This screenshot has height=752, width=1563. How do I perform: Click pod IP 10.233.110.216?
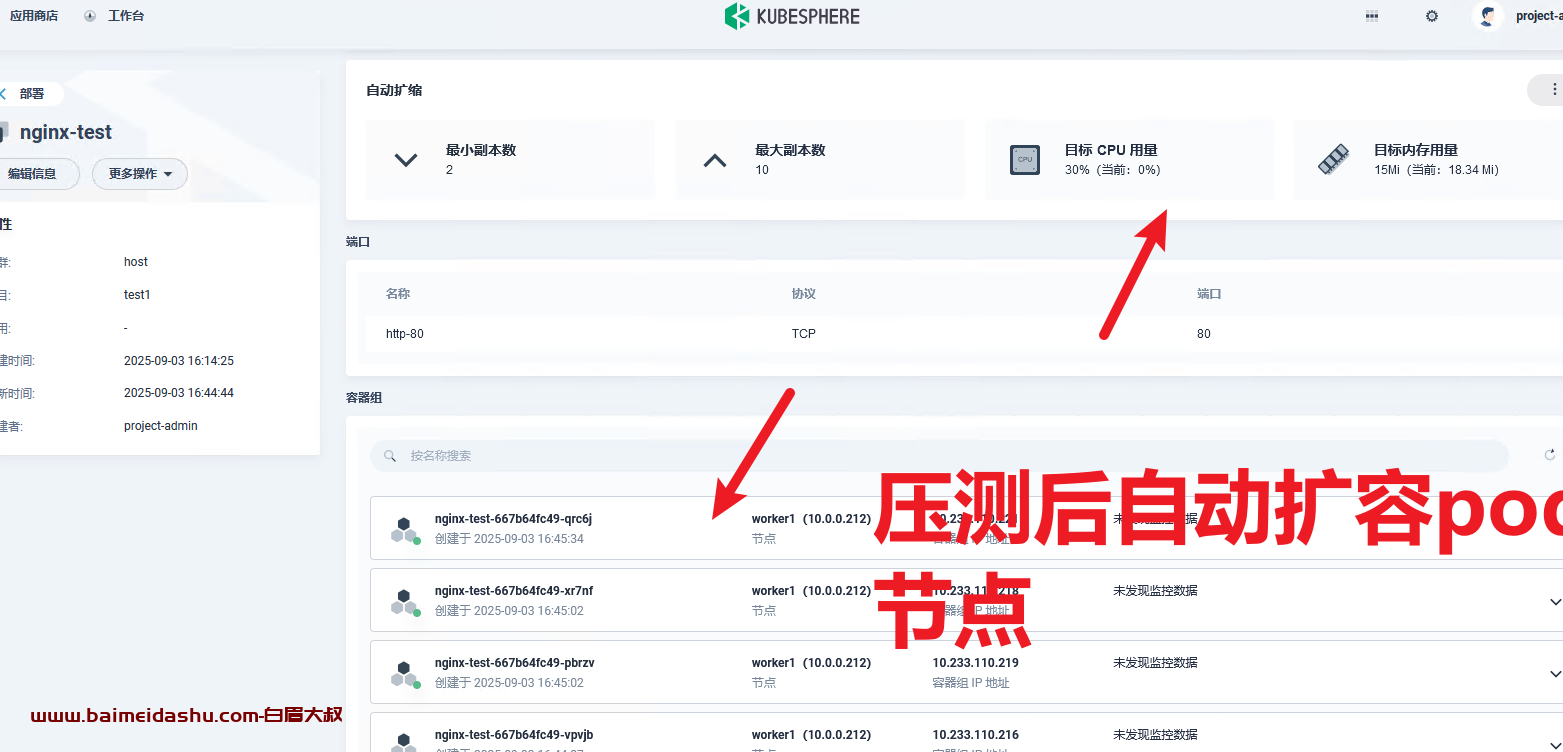(x=975, y=735)
